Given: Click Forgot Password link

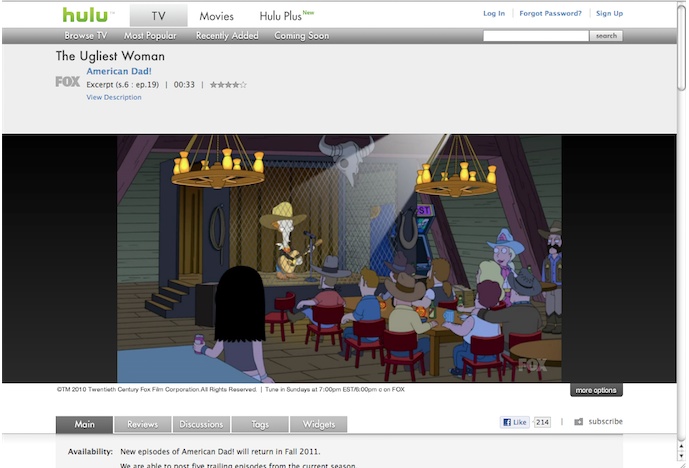Looking at the screenshot, I should point(550,14).
